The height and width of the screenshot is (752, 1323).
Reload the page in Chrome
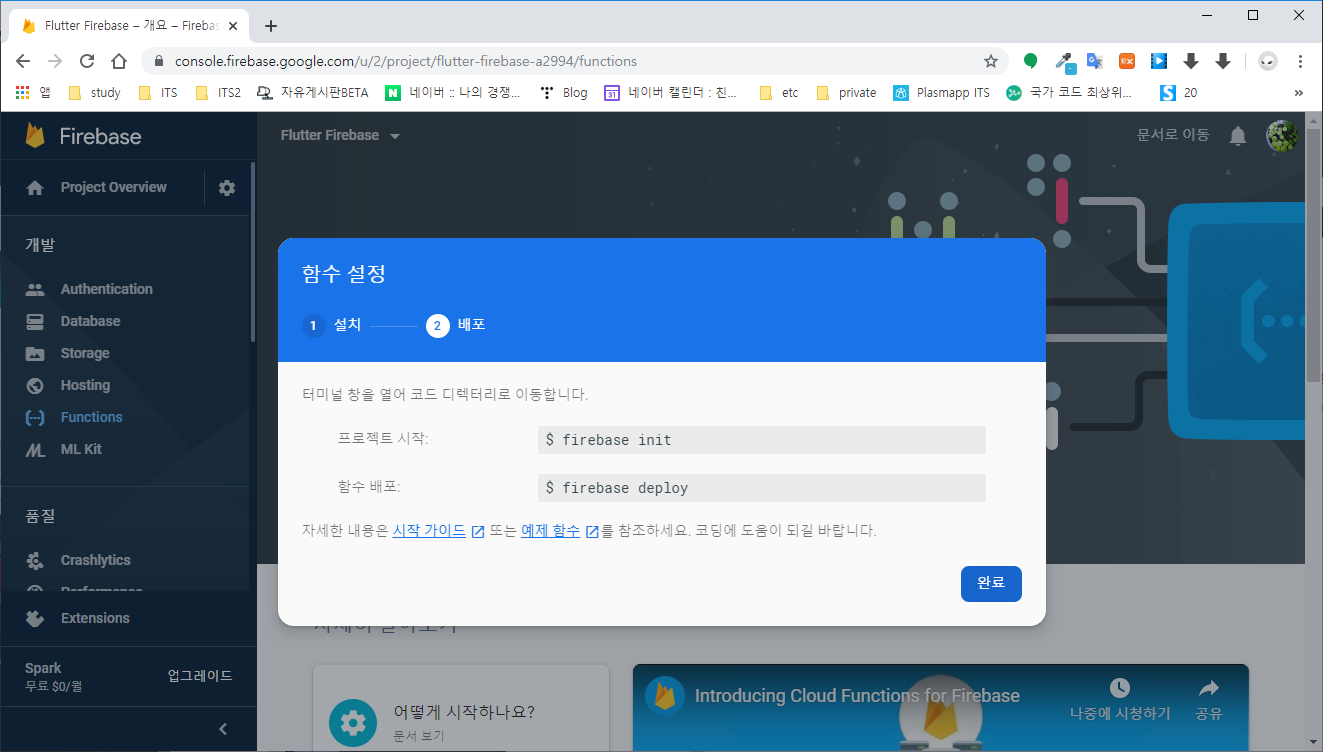click(x=87, y=61)
